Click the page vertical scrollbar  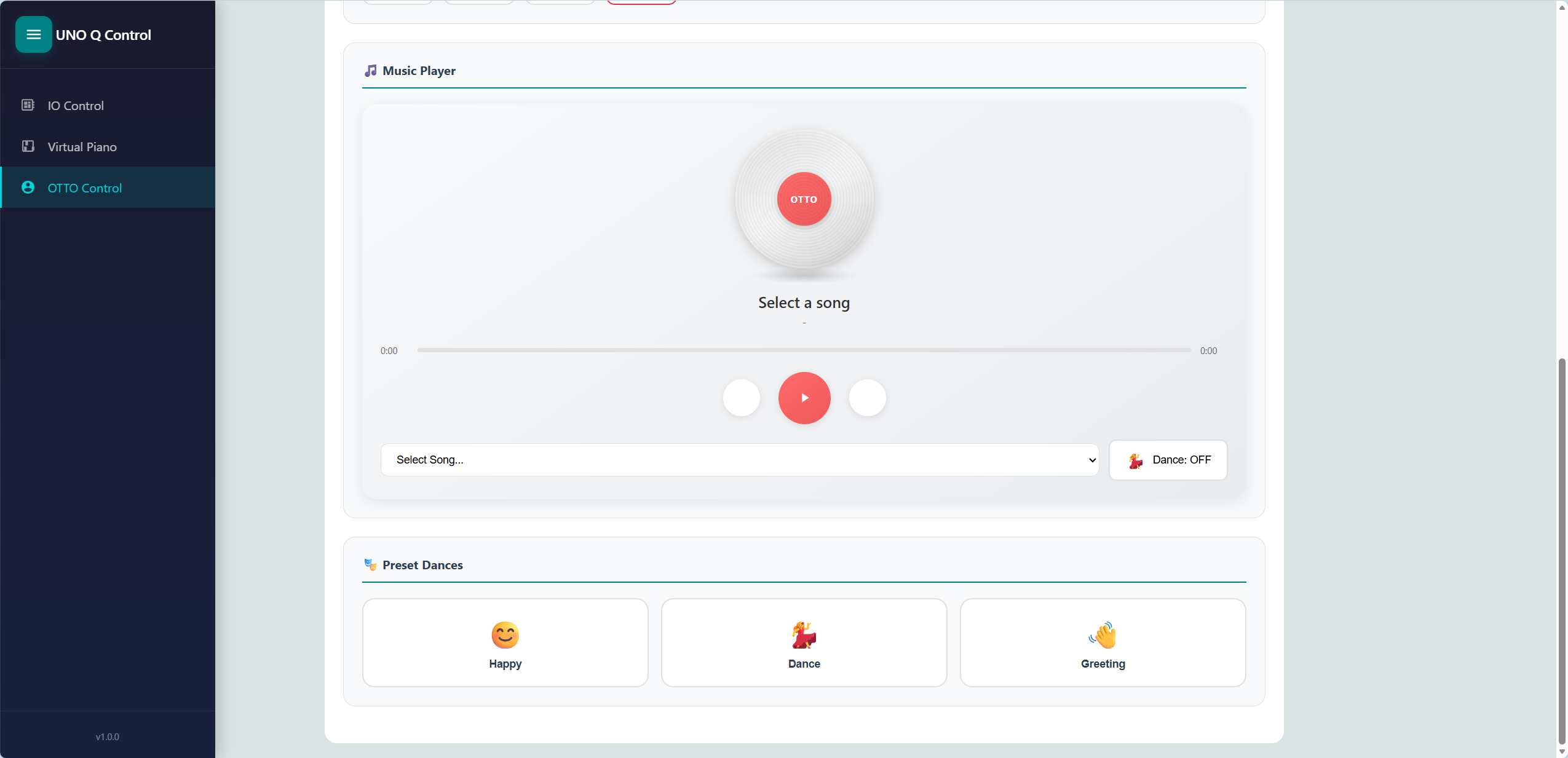1562,550
